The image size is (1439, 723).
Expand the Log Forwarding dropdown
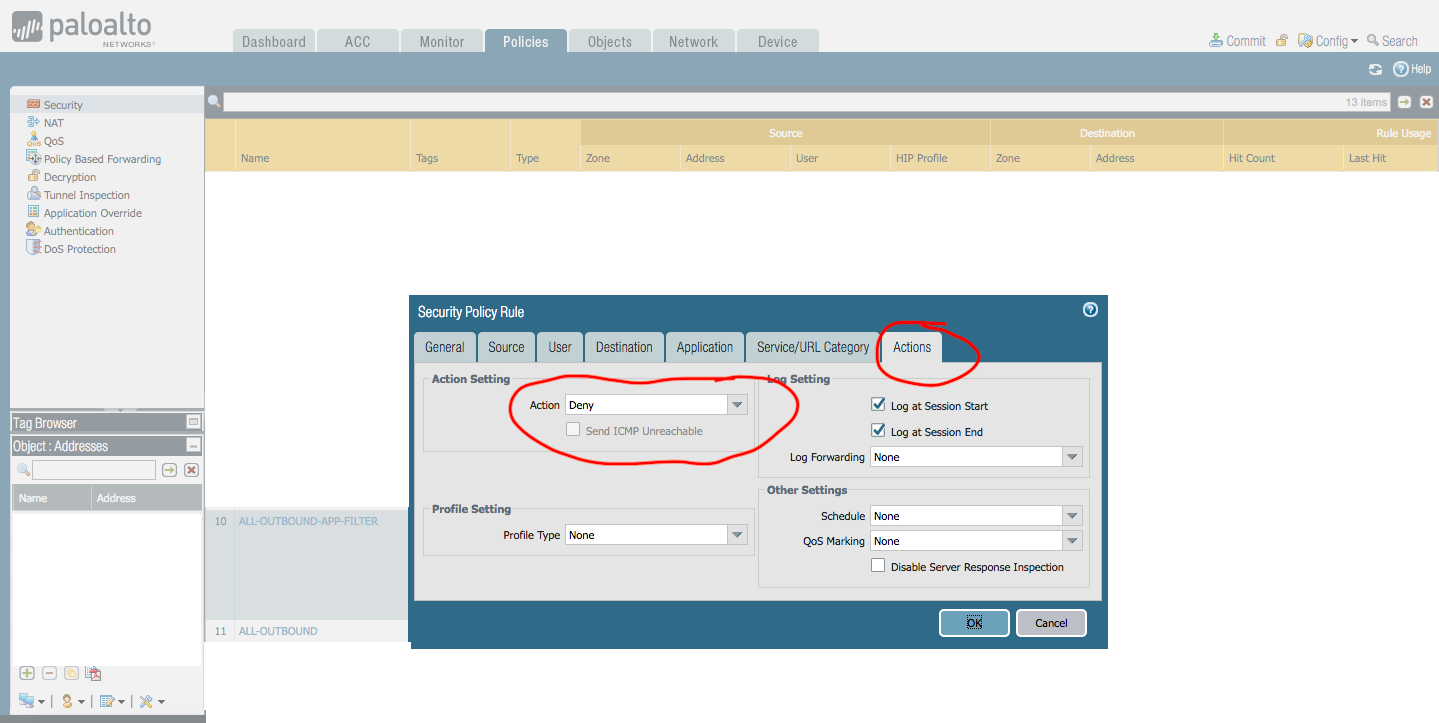(1072, 457)
